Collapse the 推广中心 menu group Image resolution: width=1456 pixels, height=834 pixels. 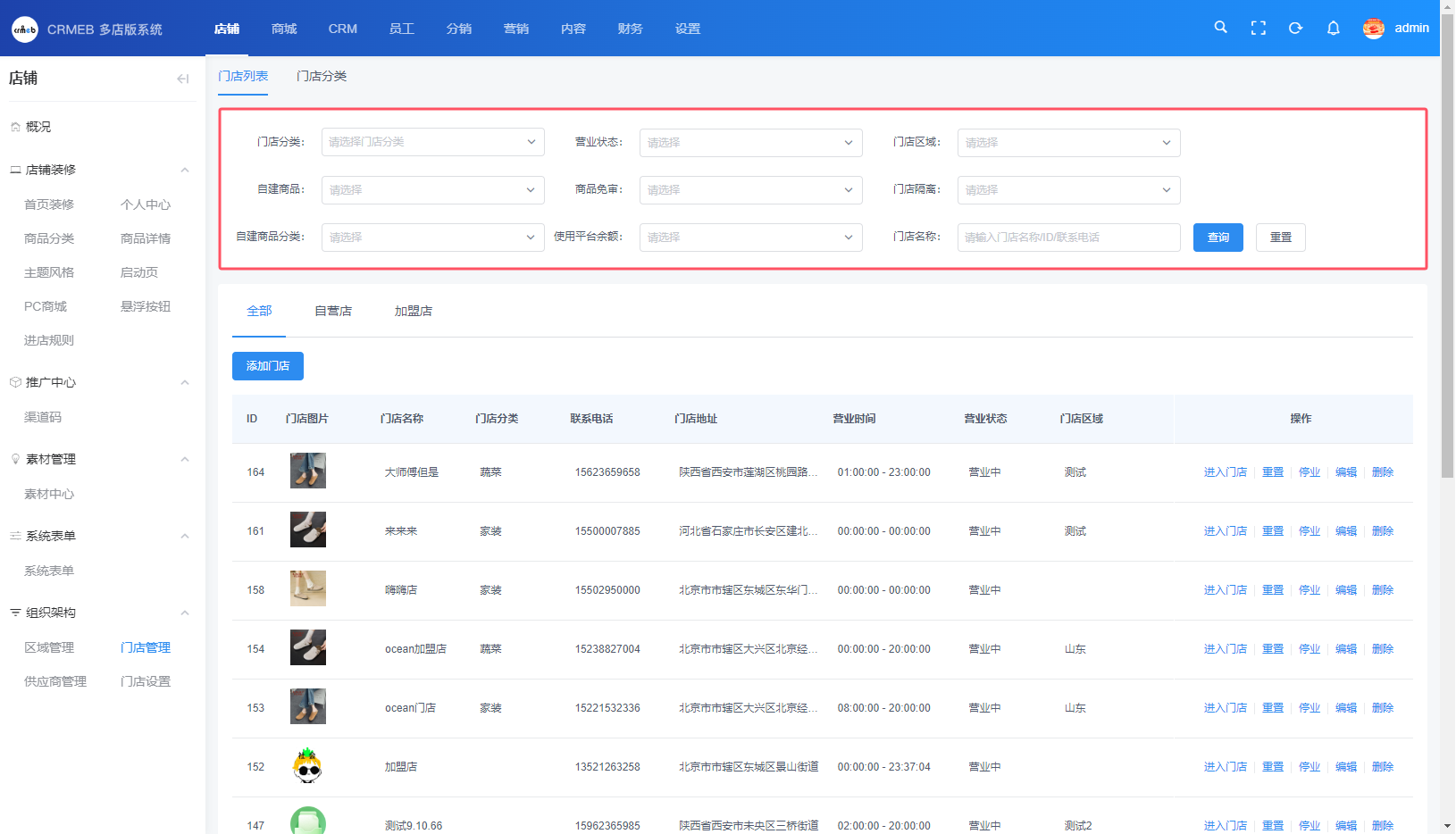pyautogui.click(x=185, y=382)
